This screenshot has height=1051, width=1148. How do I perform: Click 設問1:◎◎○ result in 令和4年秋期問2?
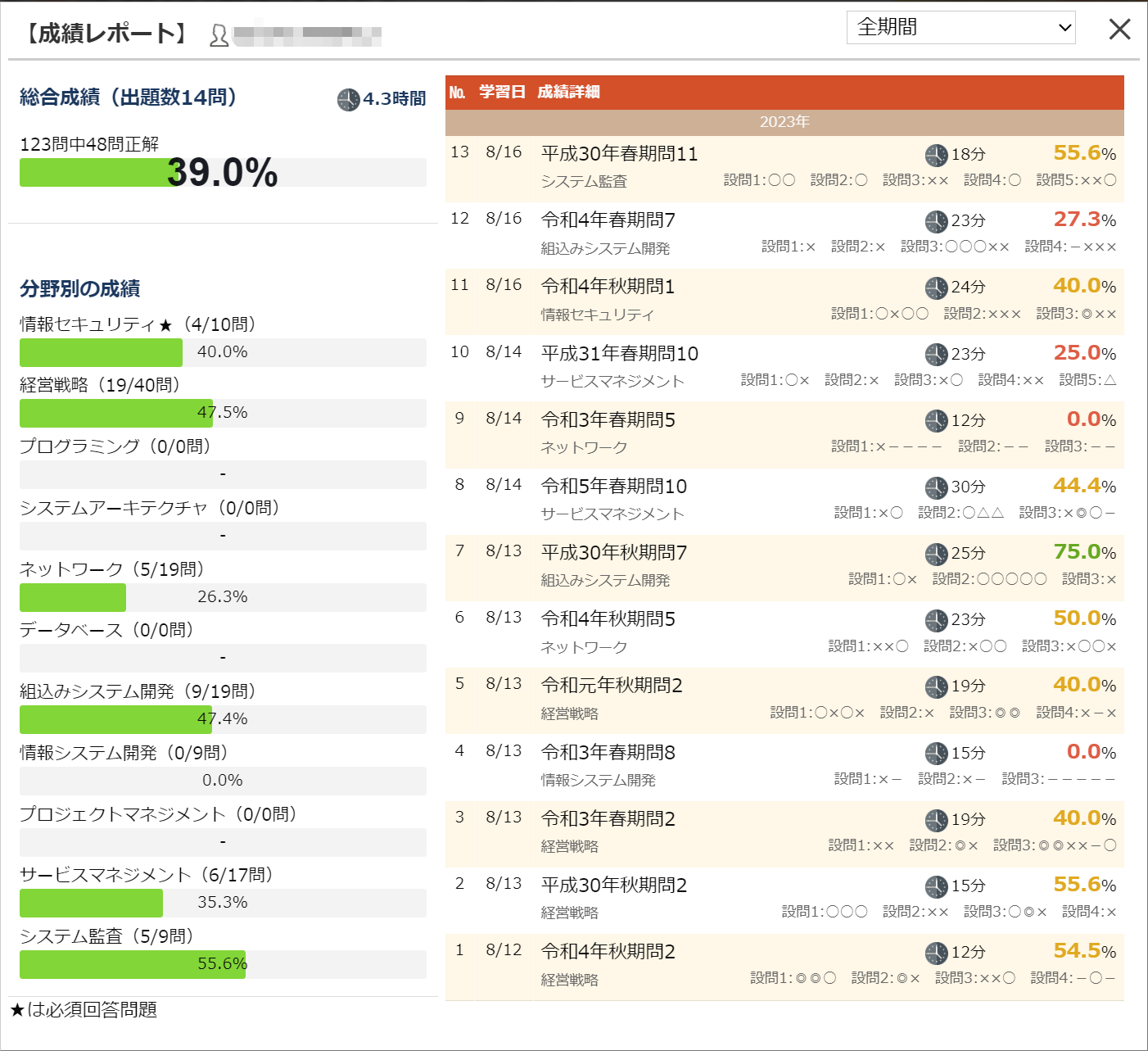(x=793, y=978)
